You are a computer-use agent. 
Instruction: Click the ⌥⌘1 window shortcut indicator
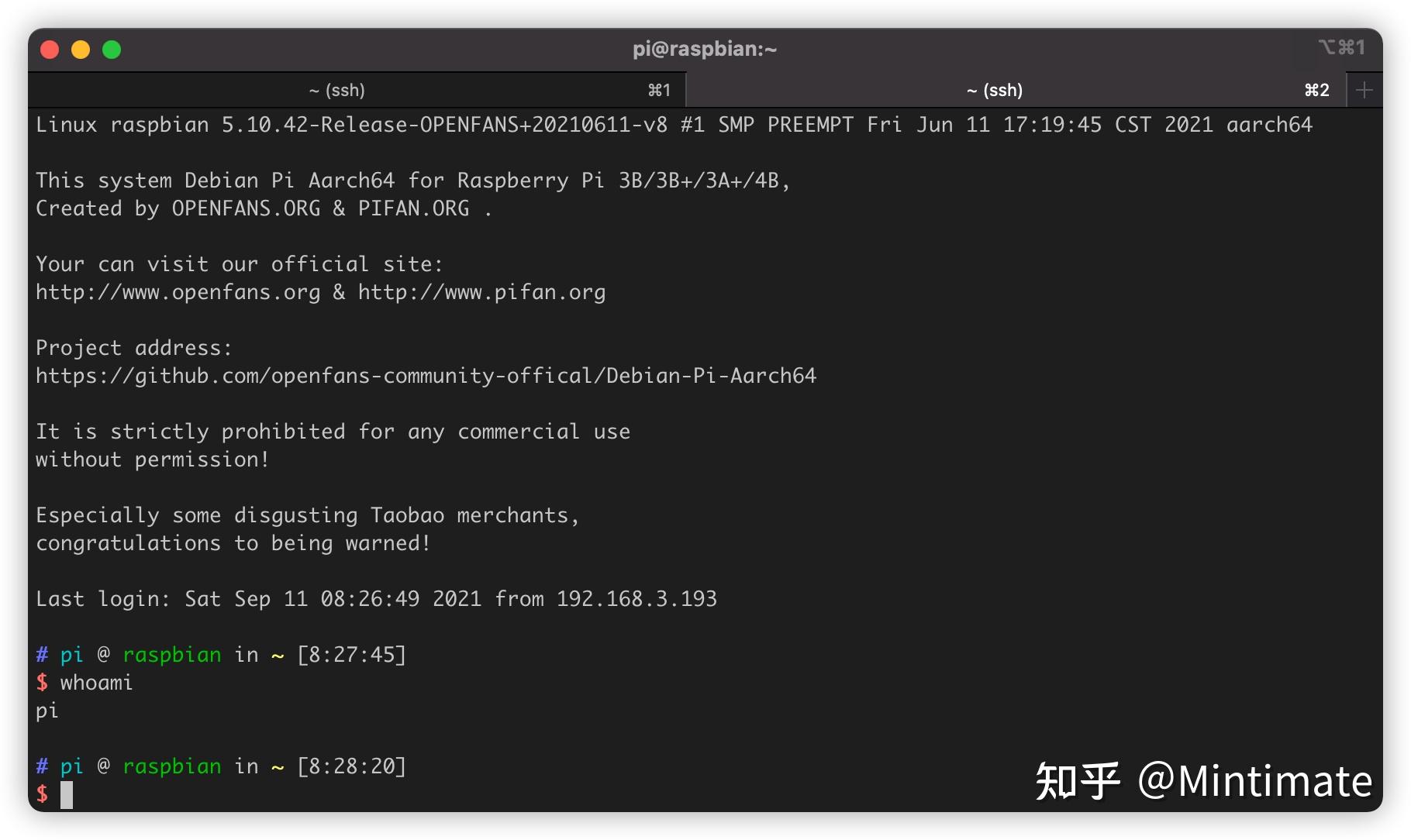coord(1341,48)
